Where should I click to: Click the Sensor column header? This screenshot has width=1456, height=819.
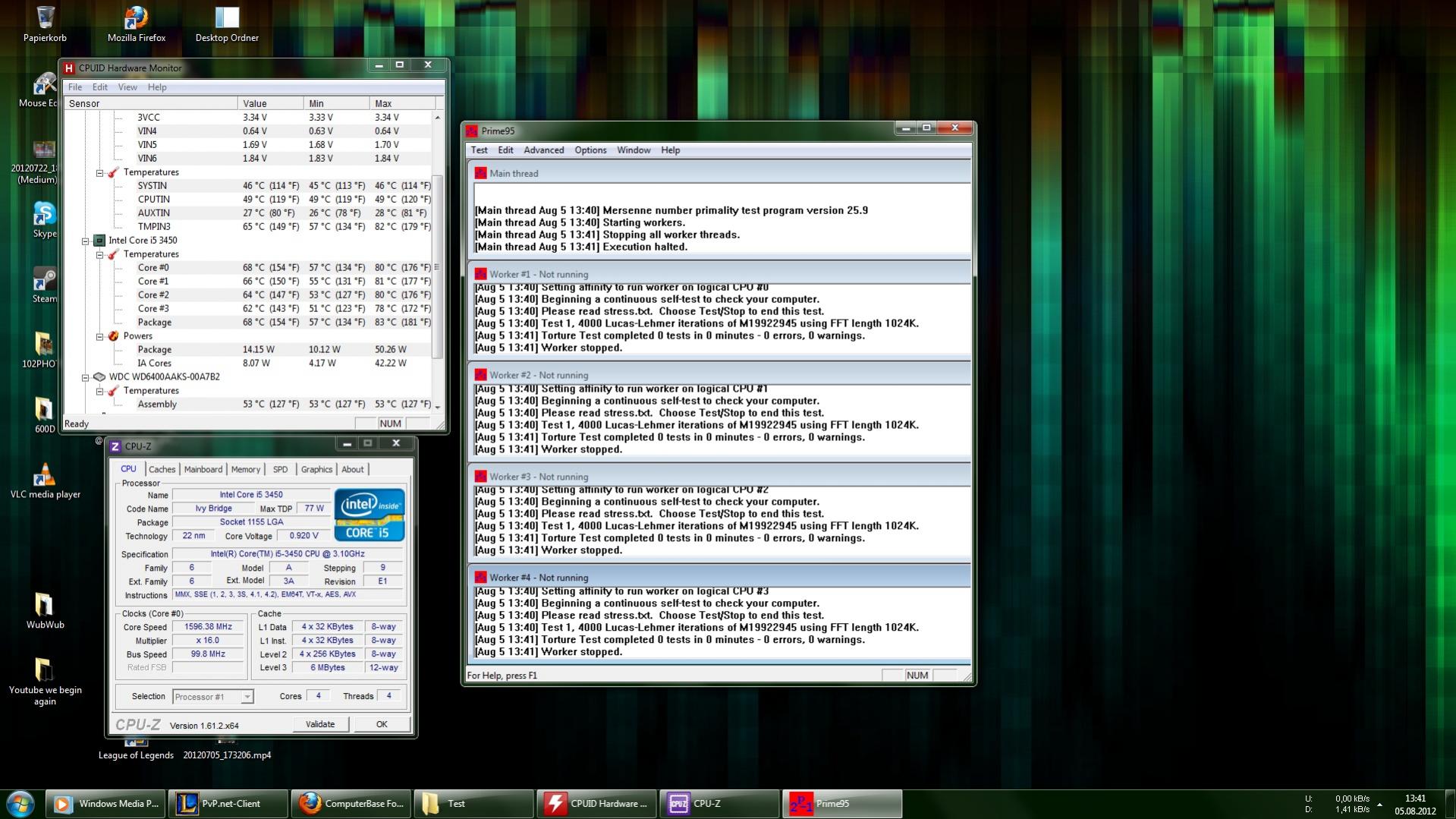tap(151, 103)
